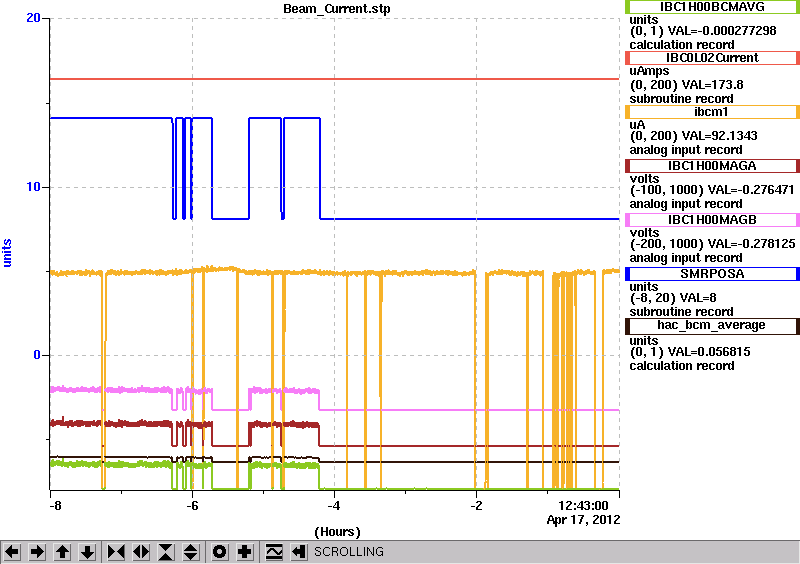Select the hac_bcm_average curve legend
The height and width of the screenshot is (564, 800).
click(712, 326)
